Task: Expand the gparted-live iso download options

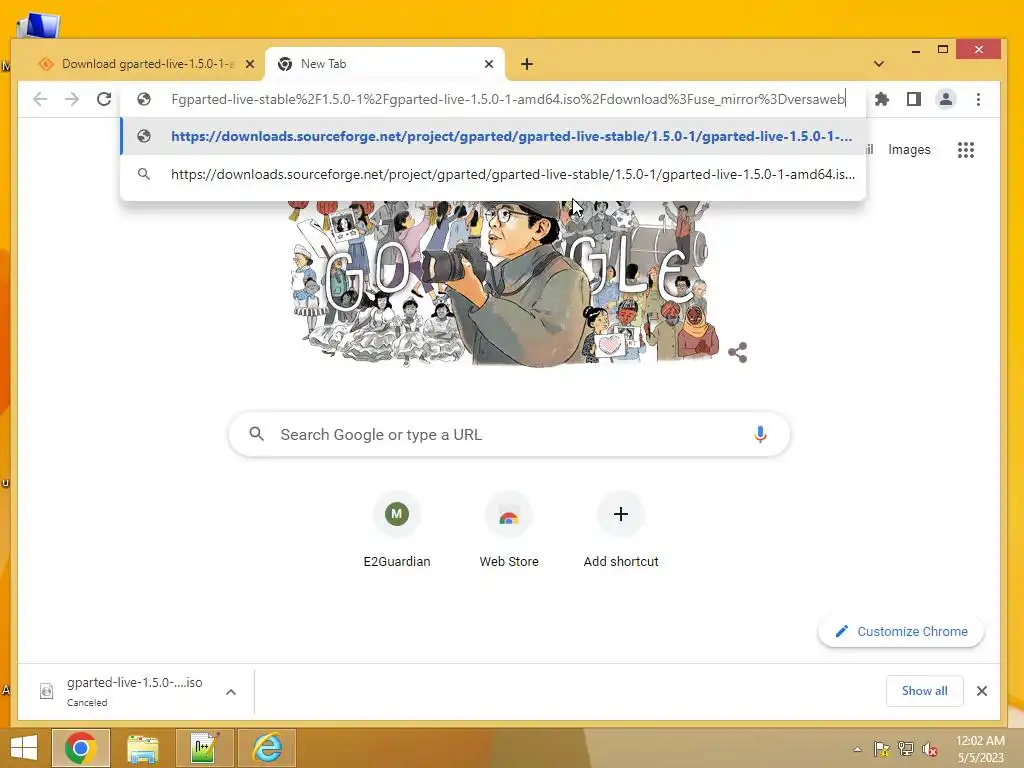Action: [x=231, y=692]
